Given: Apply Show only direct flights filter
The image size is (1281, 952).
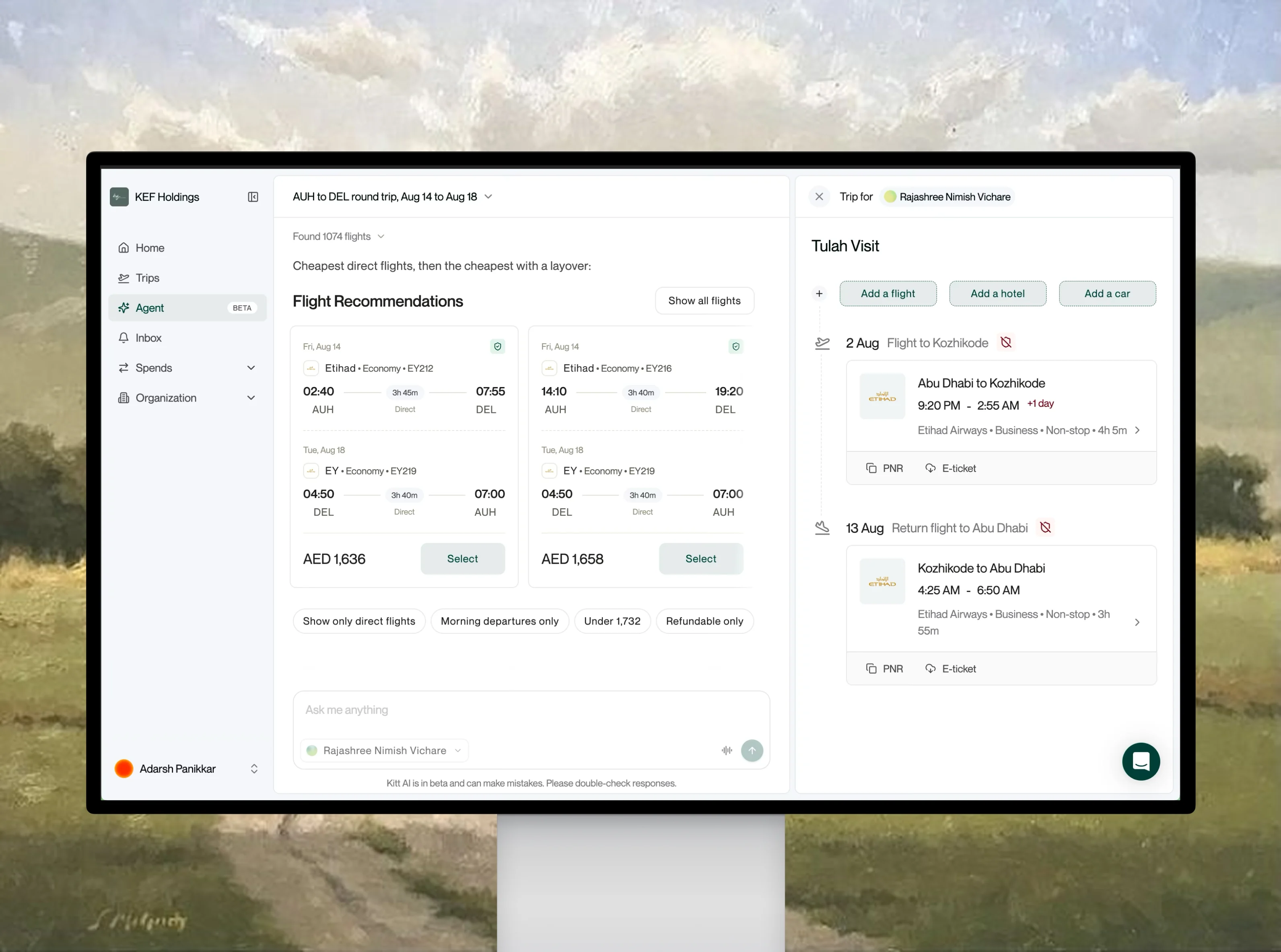Looking at the screenshot, I should [x=359, y=621].
